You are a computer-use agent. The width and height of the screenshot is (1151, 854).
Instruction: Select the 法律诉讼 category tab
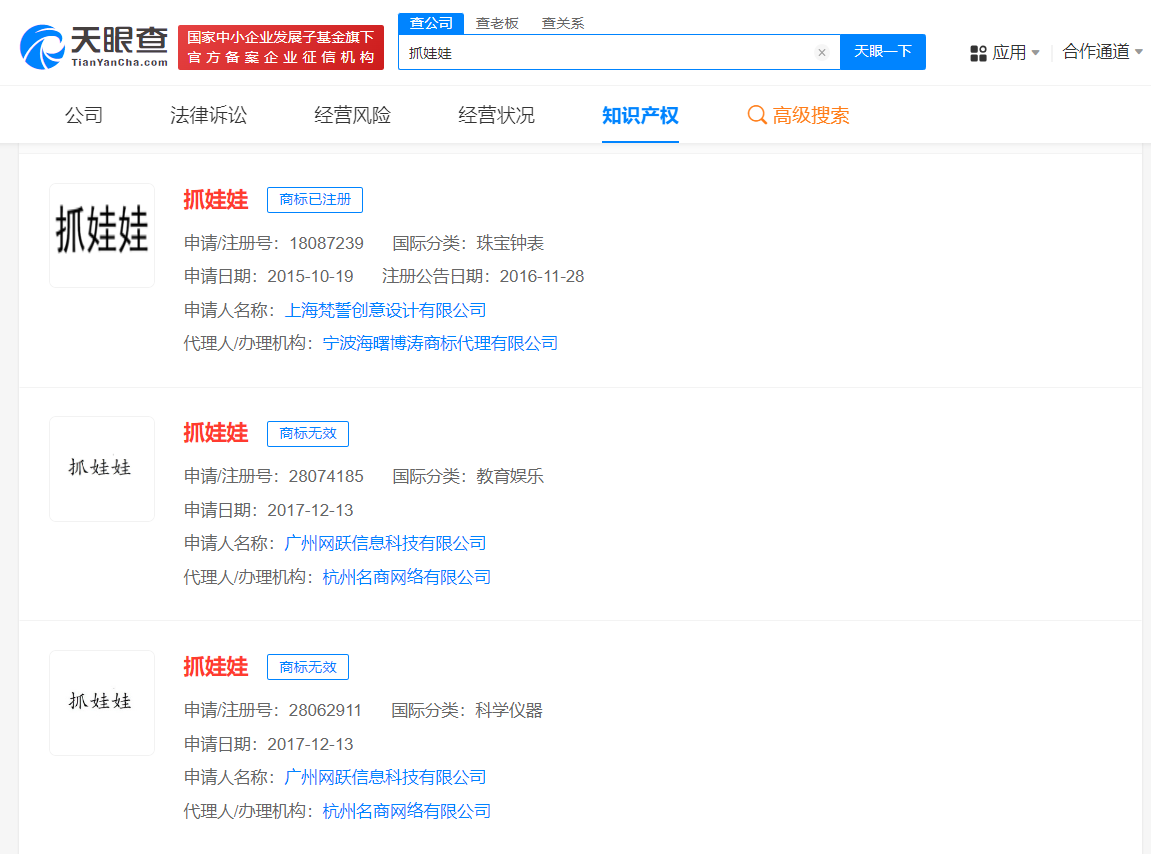tap(208, 115)
